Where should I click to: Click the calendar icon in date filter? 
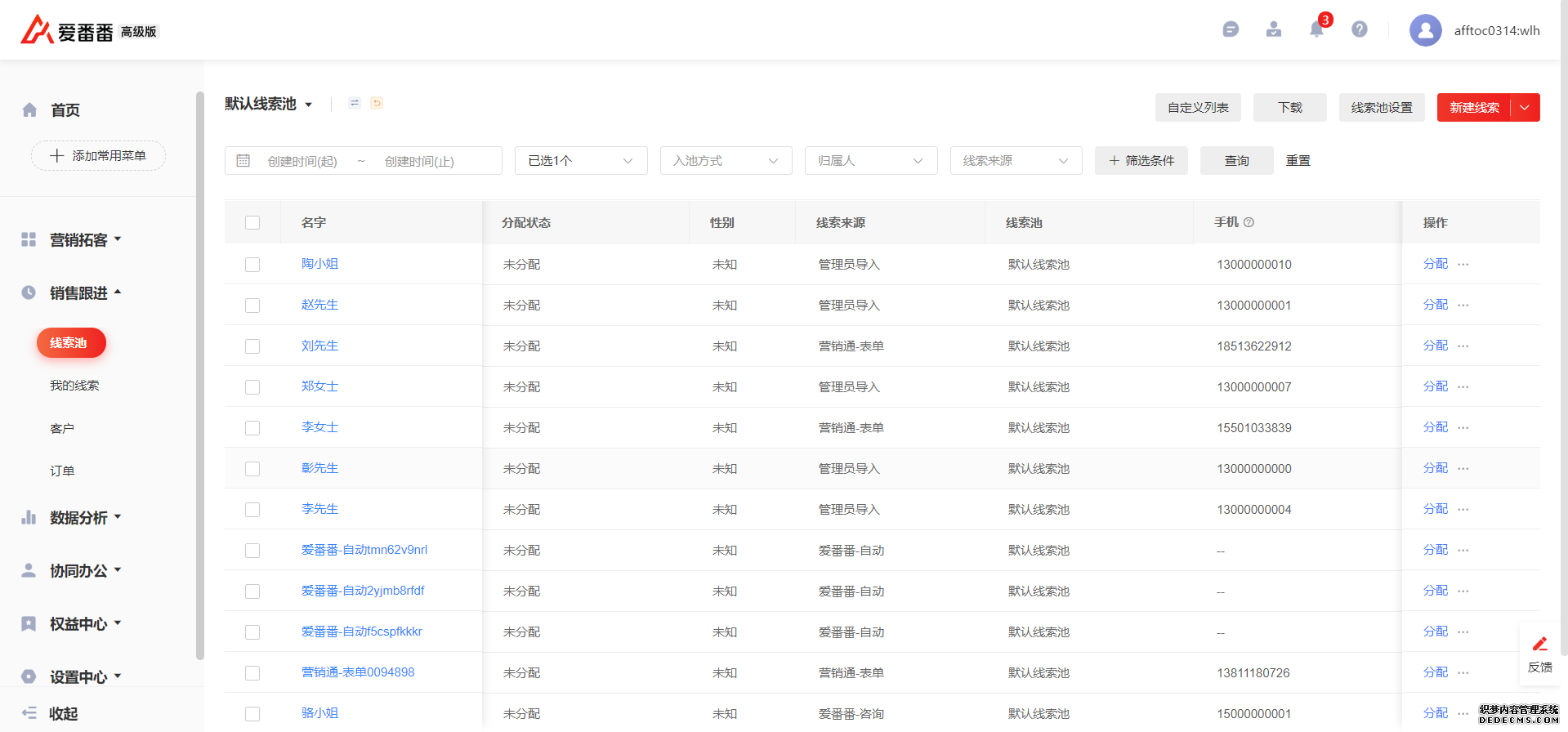243,161
